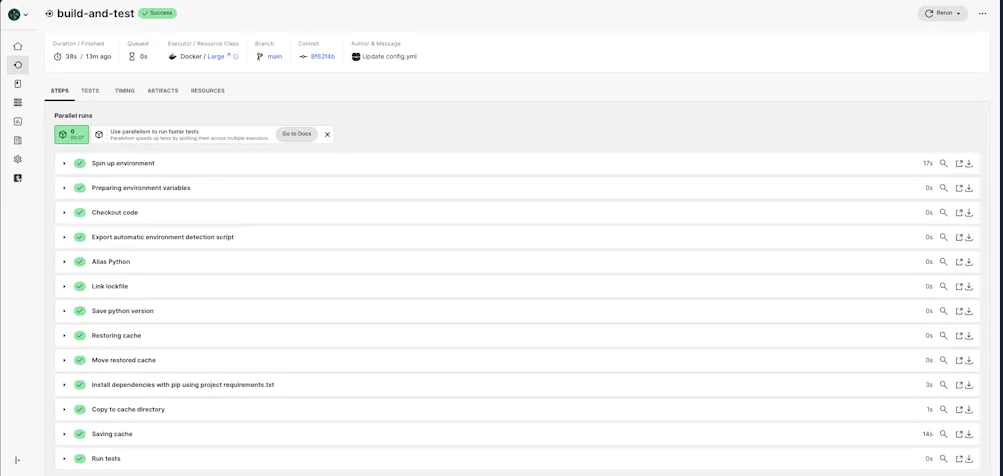Open the Insights chart sidebar icon
The image size is (1003, 476).
(18, 122)
